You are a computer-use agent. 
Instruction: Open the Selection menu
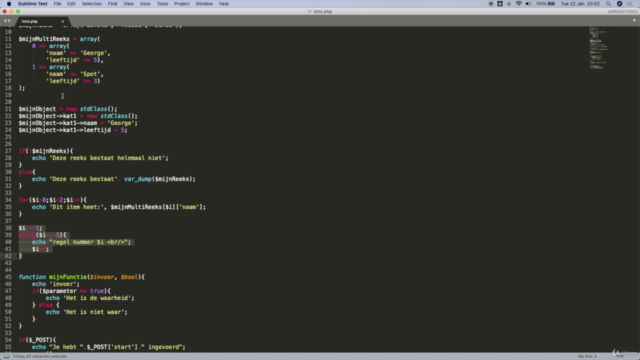click(x=91, y=4)
